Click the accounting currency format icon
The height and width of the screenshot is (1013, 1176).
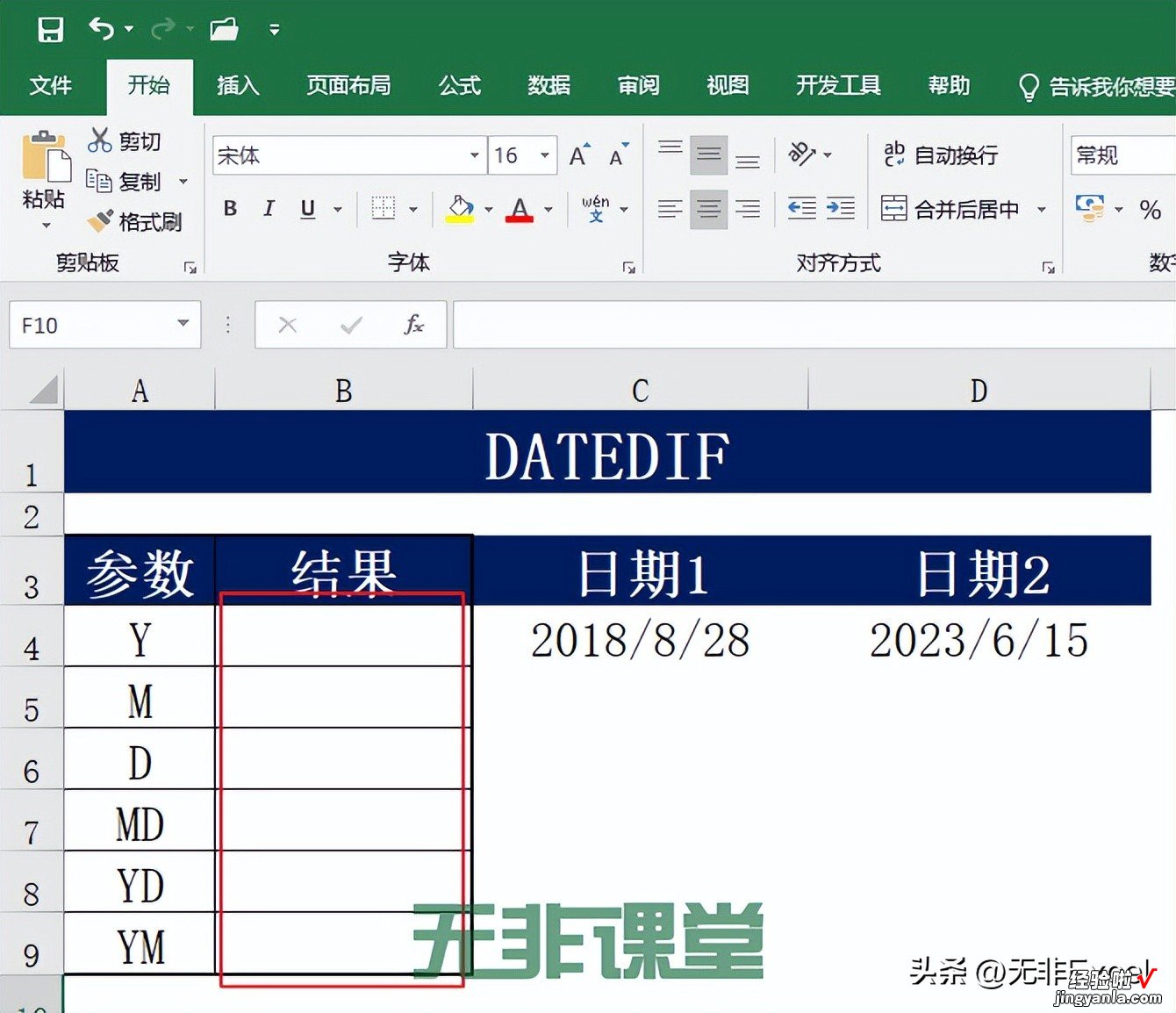pyautogui.click(x=1090, y=209)
